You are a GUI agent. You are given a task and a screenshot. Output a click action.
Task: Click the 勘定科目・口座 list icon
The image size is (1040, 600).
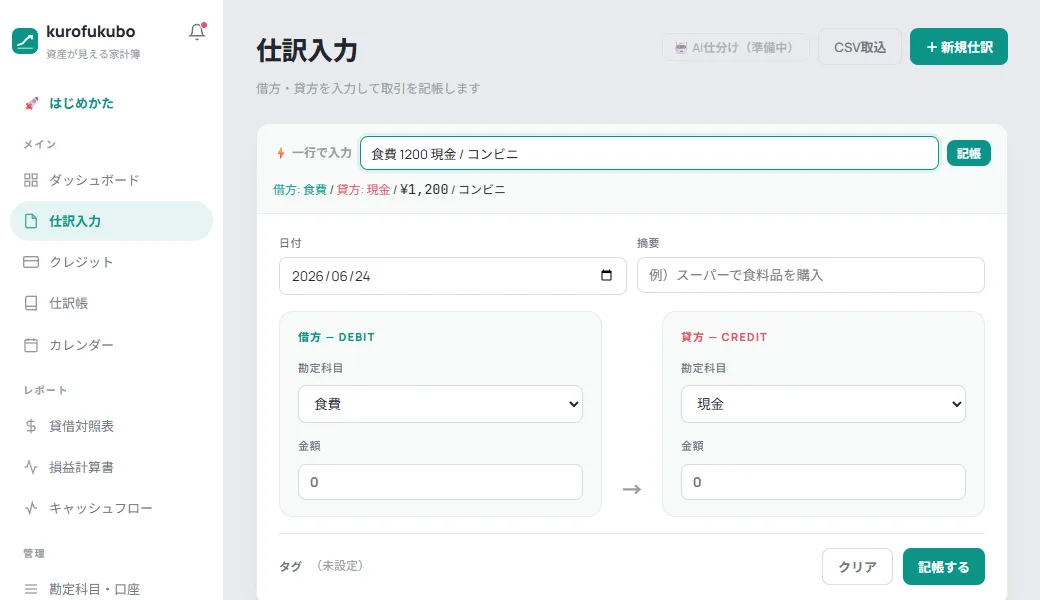(31, 589)
